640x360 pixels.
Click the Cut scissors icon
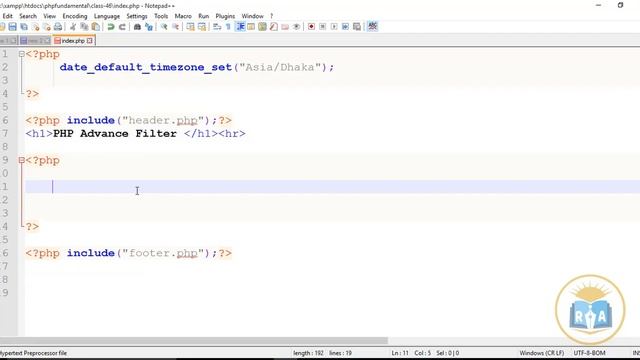coord(73,27)
